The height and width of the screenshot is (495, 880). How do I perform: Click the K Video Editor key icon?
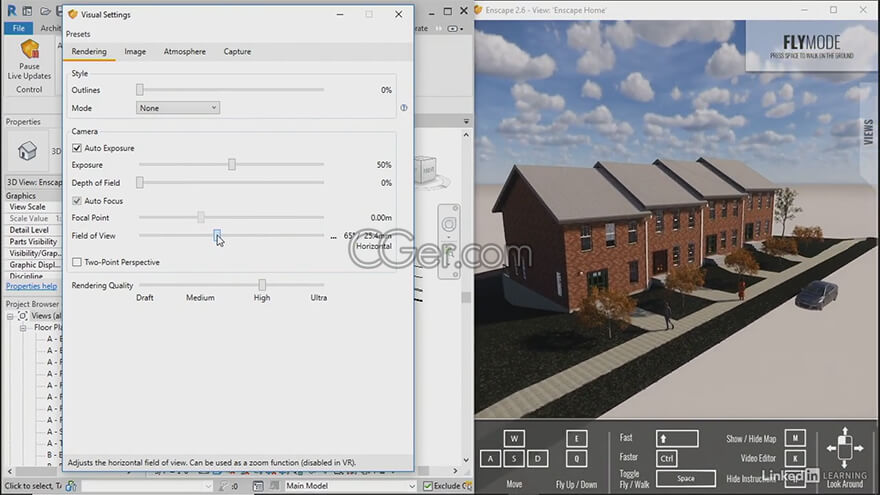click(795, 458)
